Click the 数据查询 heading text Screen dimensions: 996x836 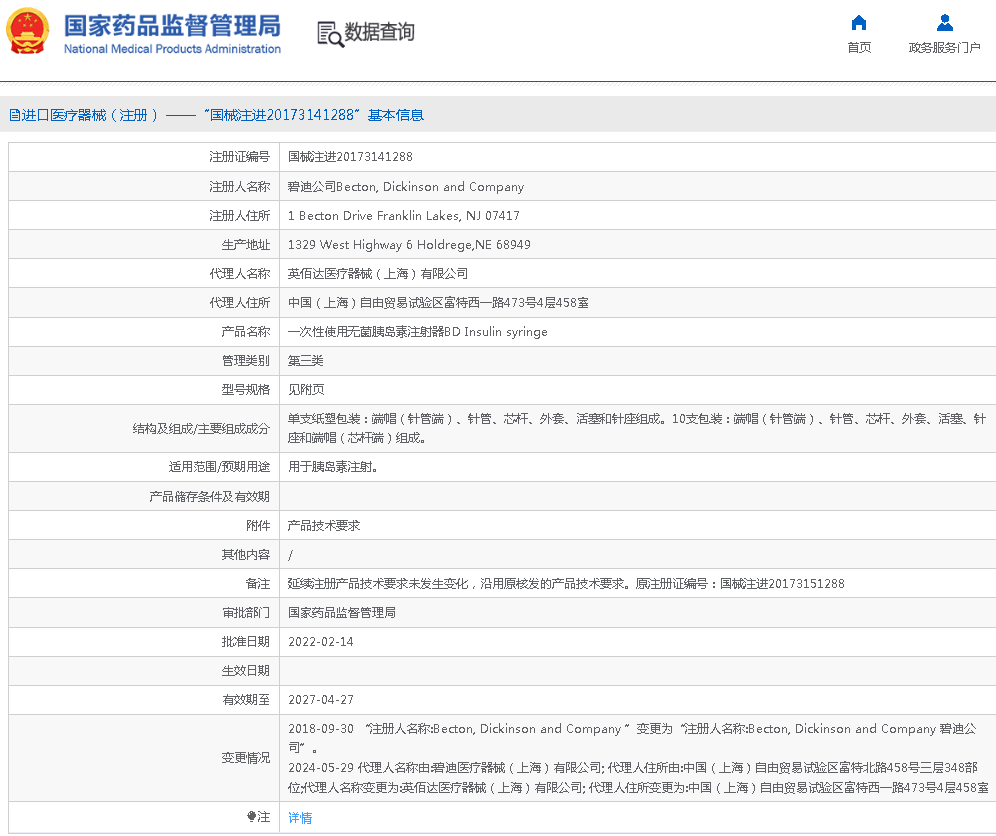(x=379, y=32)
